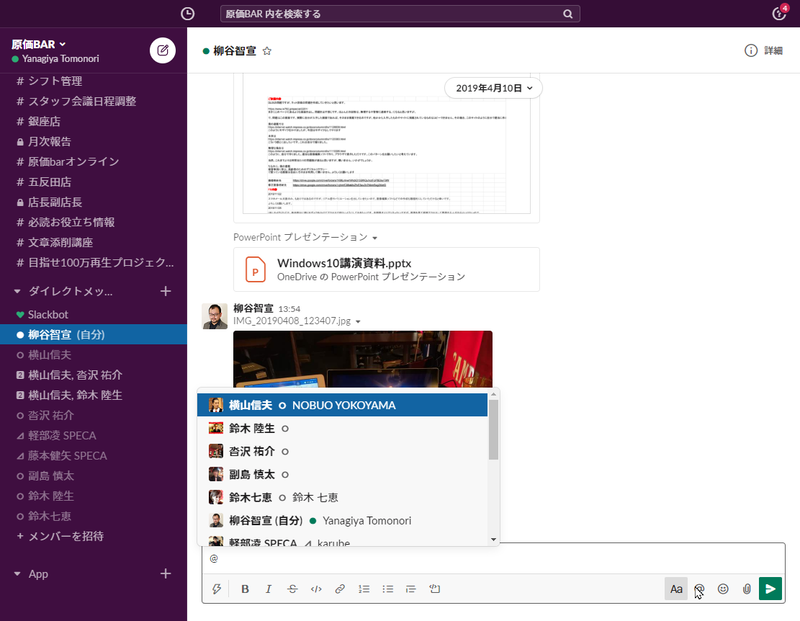Screen dimensions: 800x621
Task: Toggle the Aa formatting bar button
Action: (x=676, y=589)
